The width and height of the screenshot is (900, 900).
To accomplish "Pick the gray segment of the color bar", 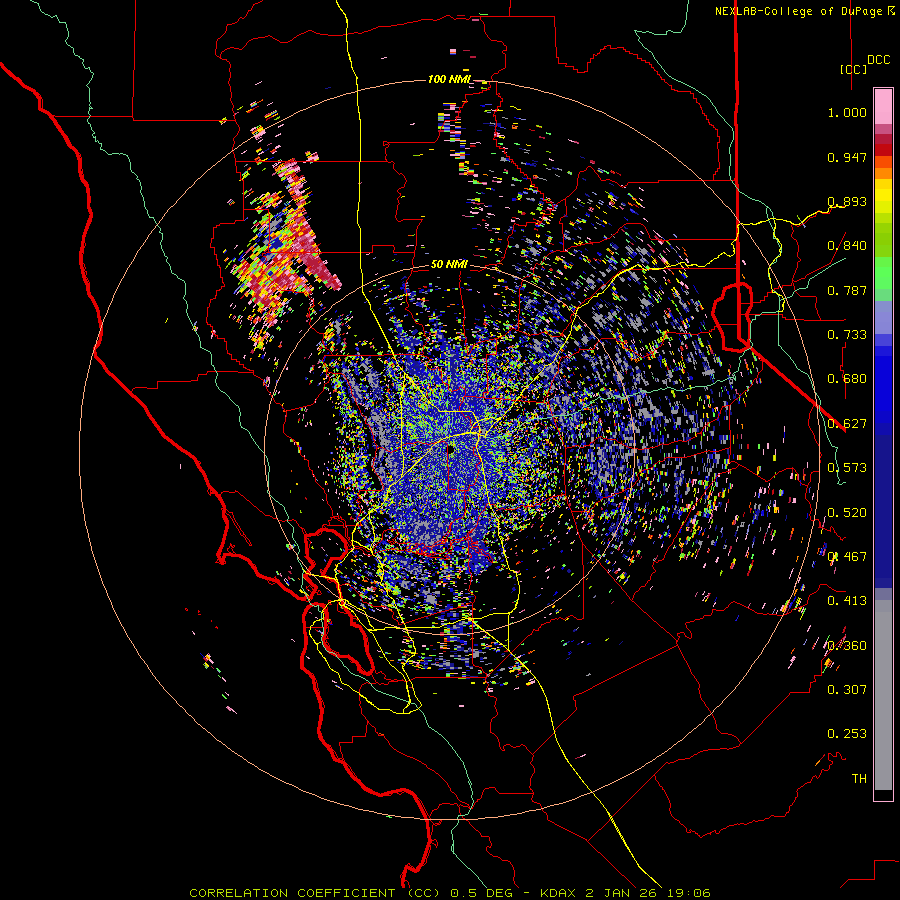I will coord(883,695).
